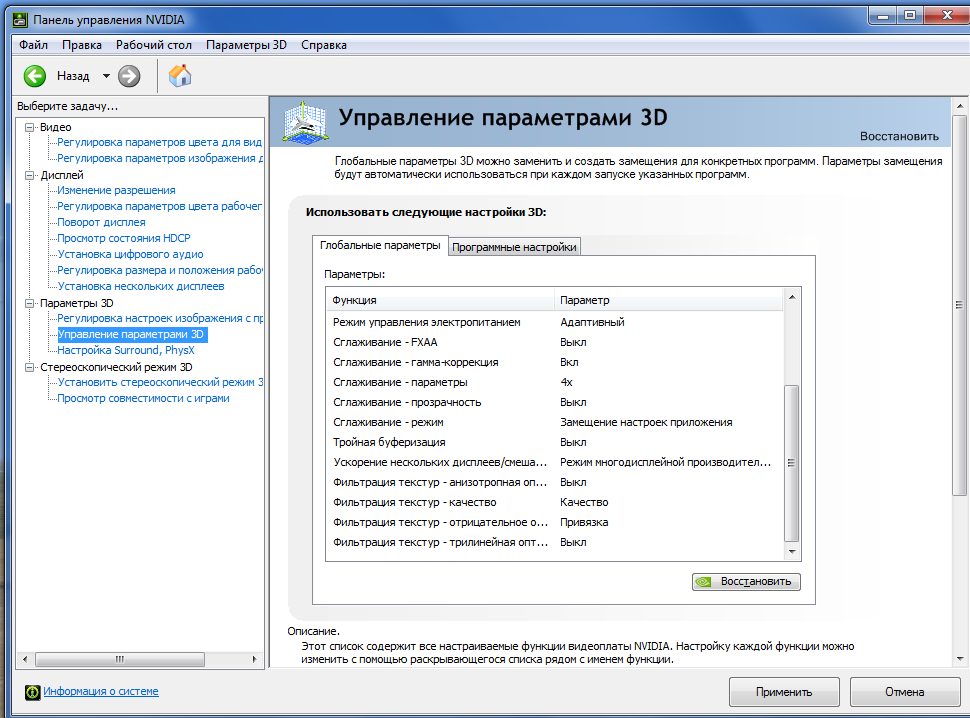970x718 pixels.
Task: Open Настройка Surround, PhysX task
Action: (x=126, y=351)
